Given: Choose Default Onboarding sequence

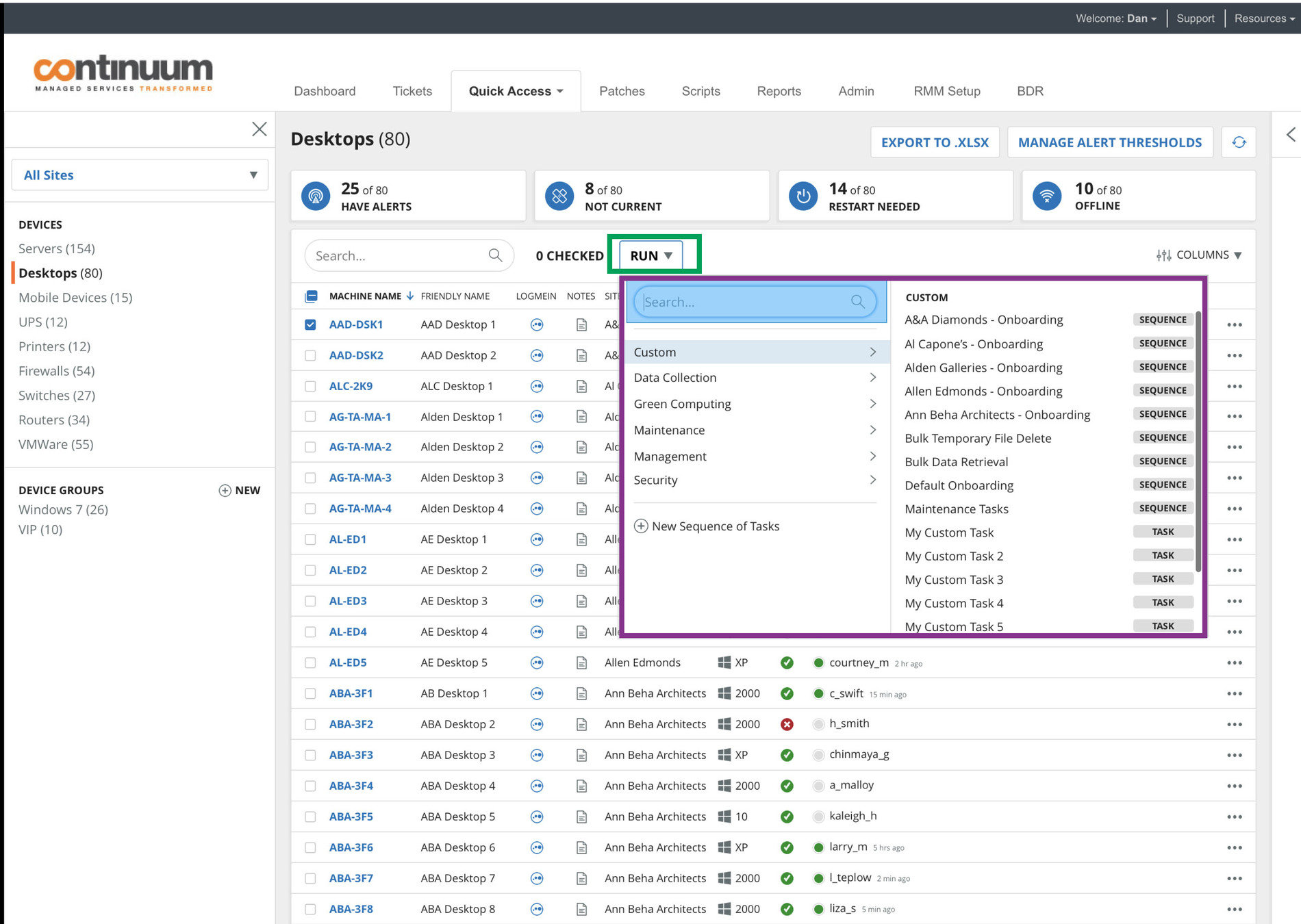Looking at the screenshot, I should (x=959, y=485).
